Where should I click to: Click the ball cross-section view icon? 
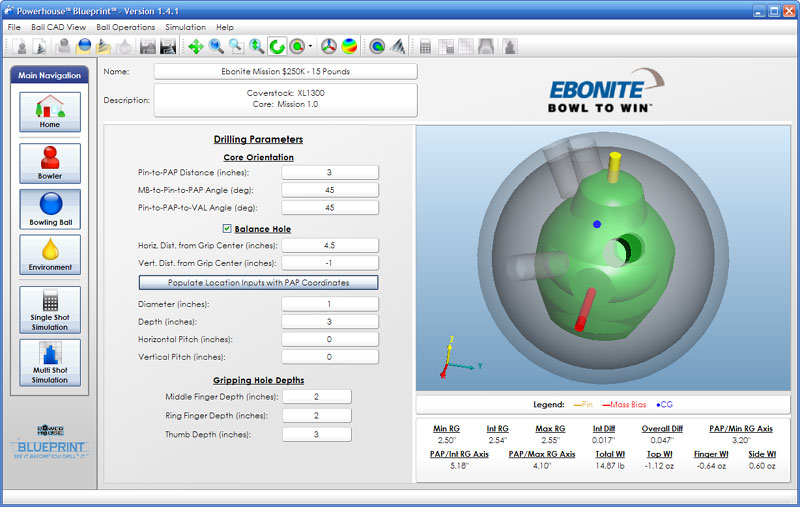point(377,46)
